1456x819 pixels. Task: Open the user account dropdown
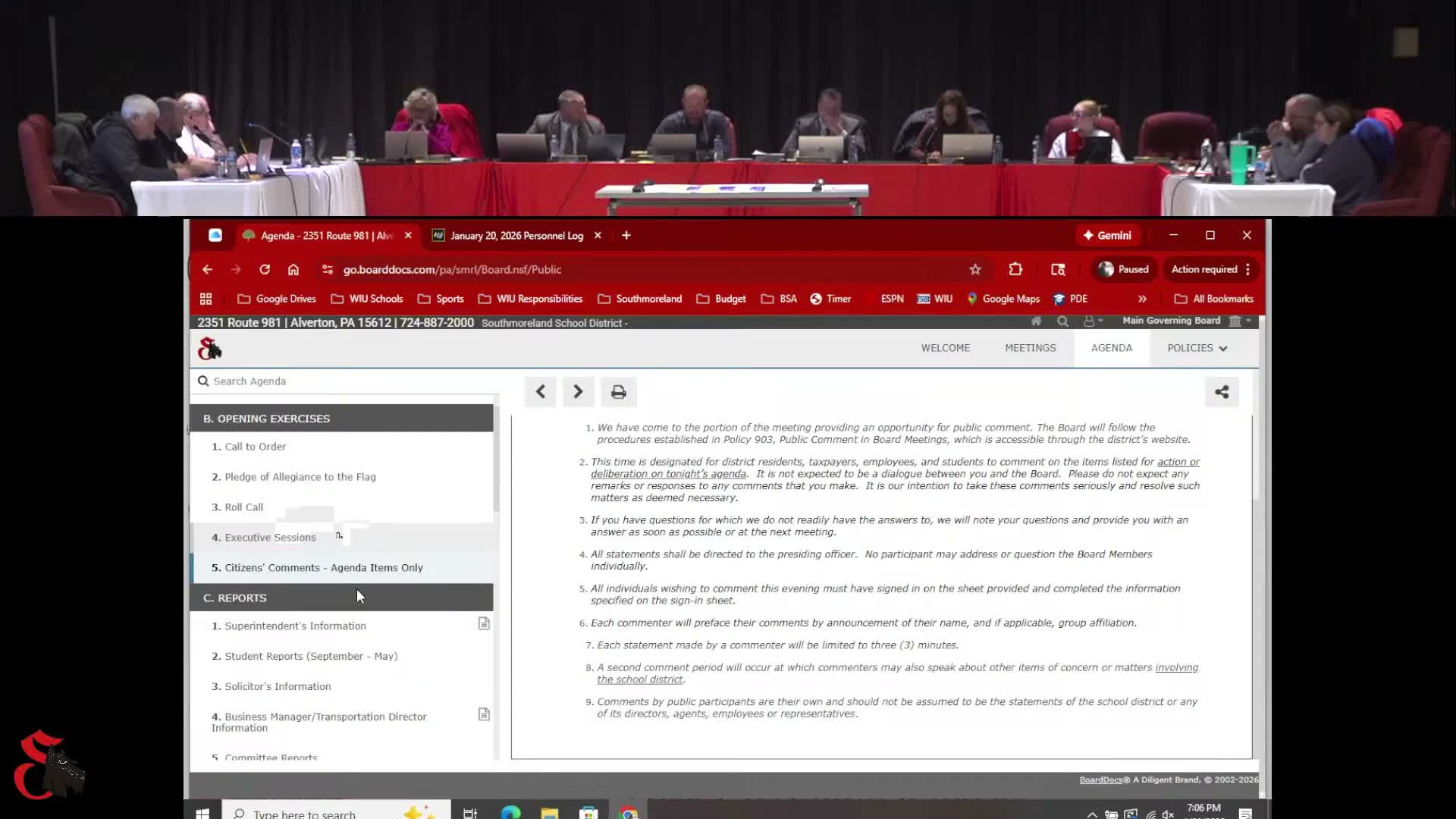tap(1092, 322)
